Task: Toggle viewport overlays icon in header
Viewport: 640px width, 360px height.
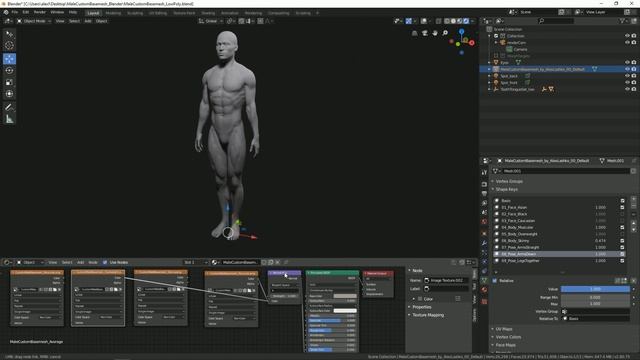Action: 424,21
